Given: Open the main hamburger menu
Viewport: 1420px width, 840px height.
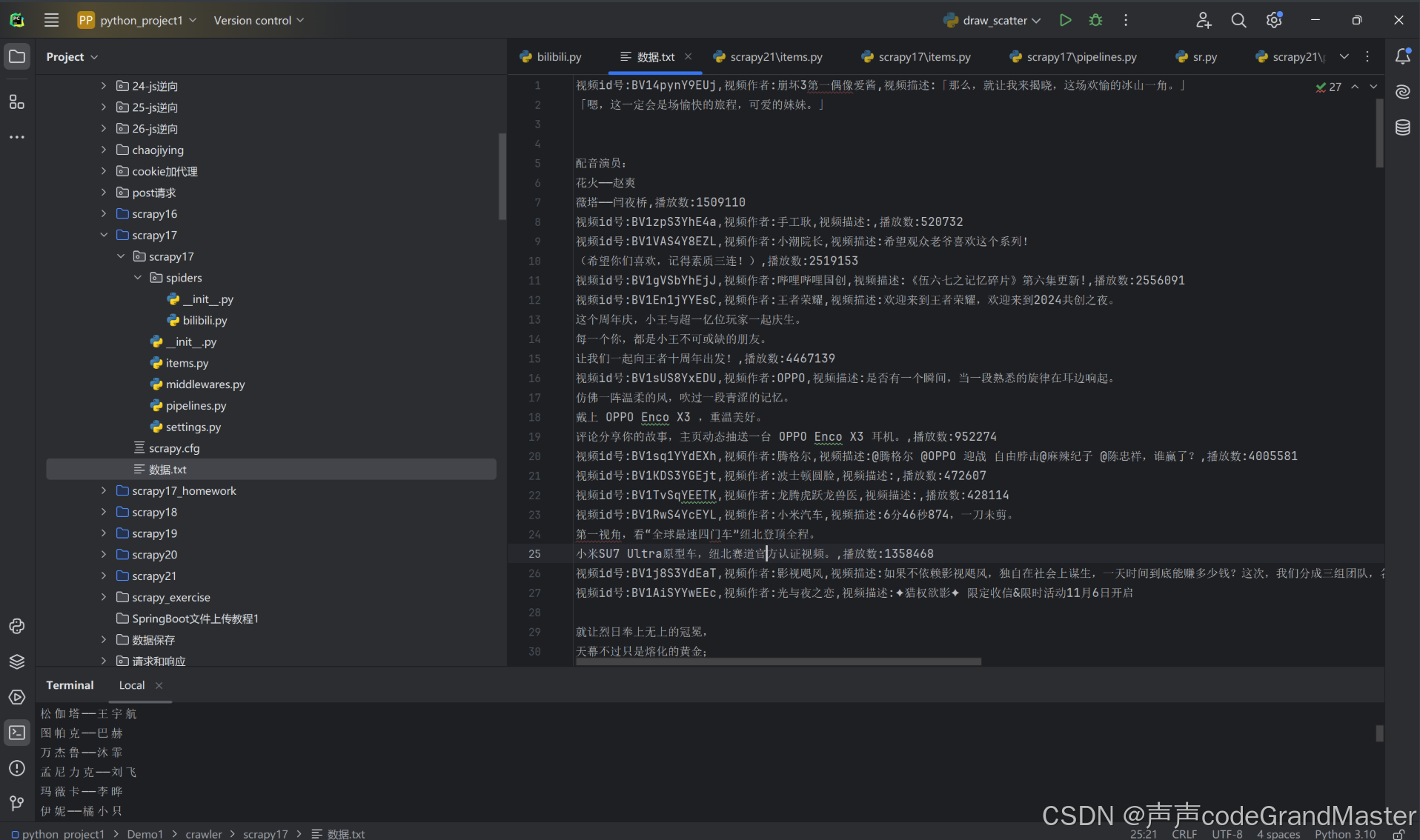Looking at the screenshot, I should coord(51,20).
